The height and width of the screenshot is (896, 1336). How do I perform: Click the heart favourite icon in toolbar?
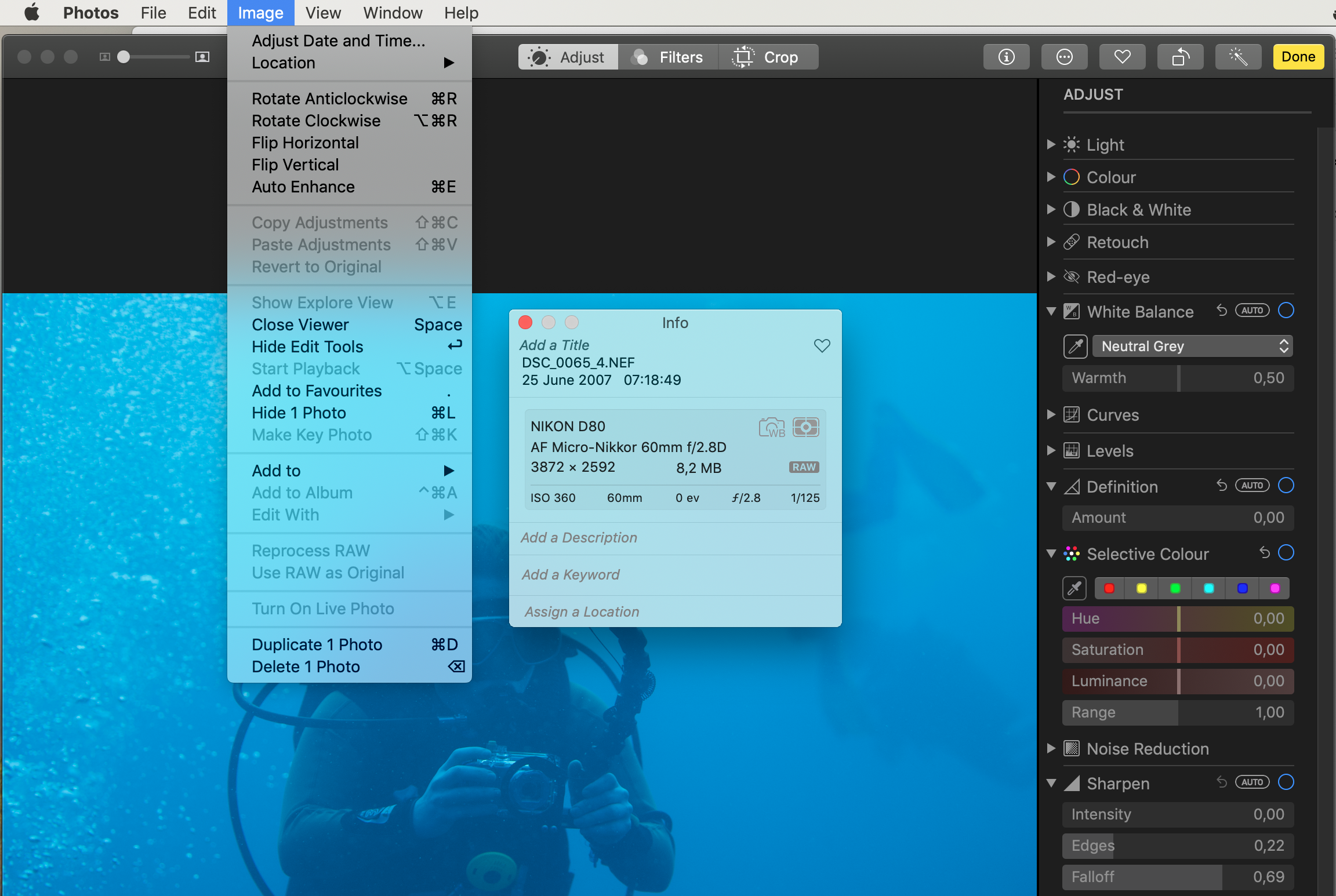[x=1122, y=57]
